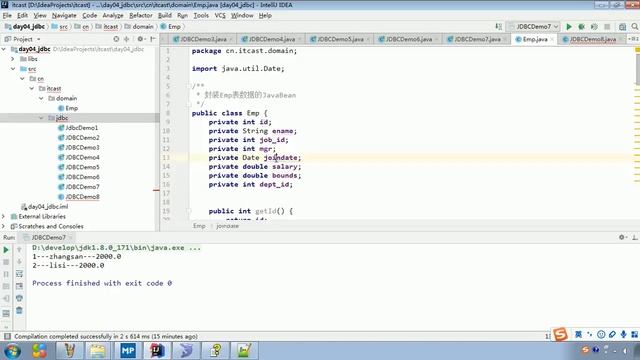Open Project Structure icon in toolbar
640x360 pixels.
coord(622,27)
